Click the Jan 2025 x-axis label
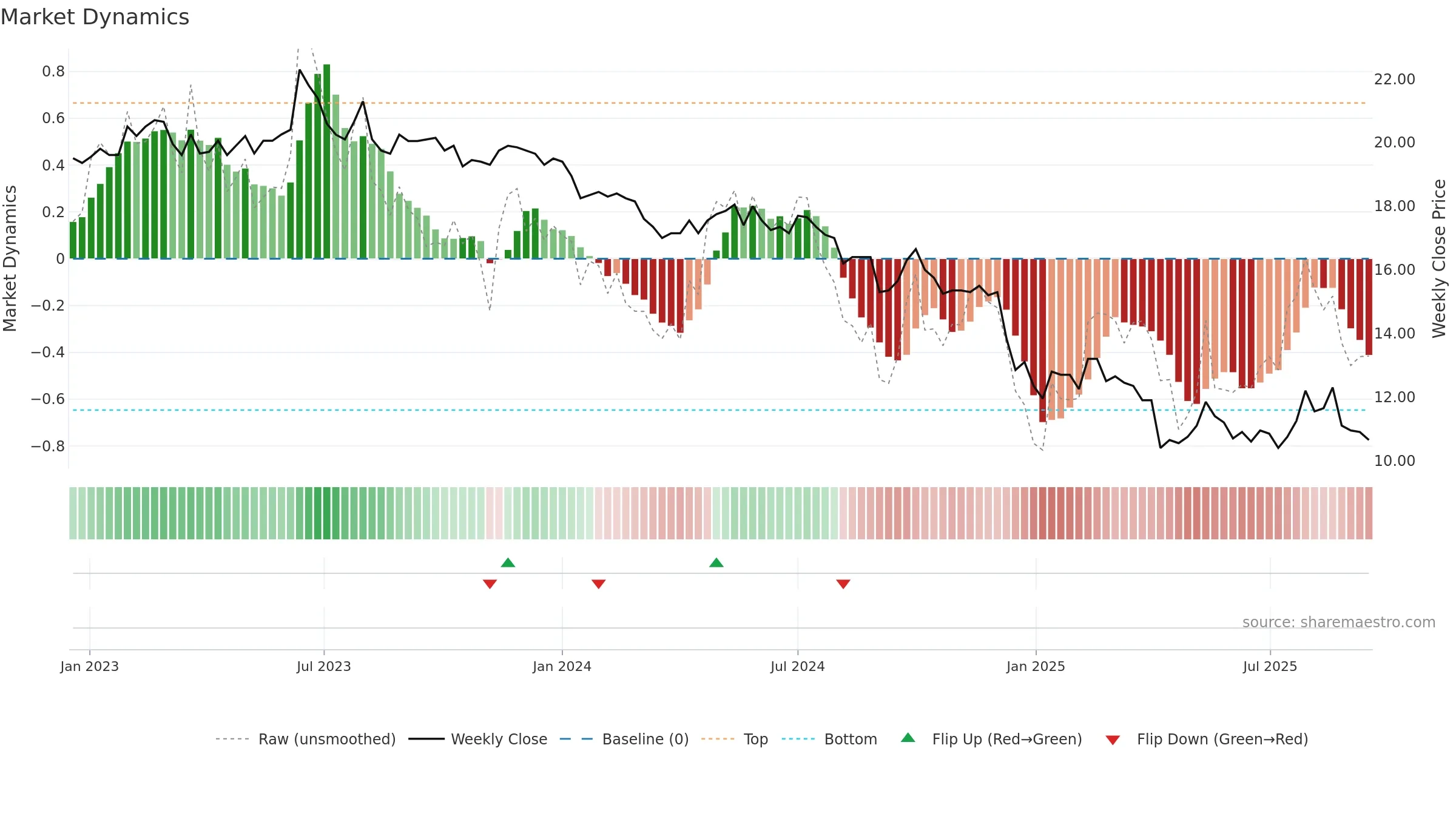 pyautogui.click(x=1036, y=666)
